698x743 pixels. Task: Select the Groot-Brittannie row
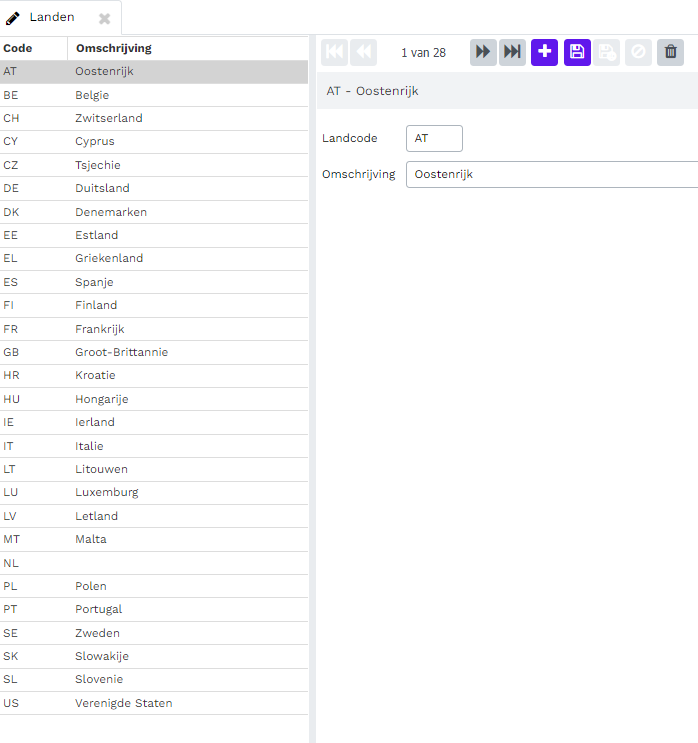coord(154,353)
